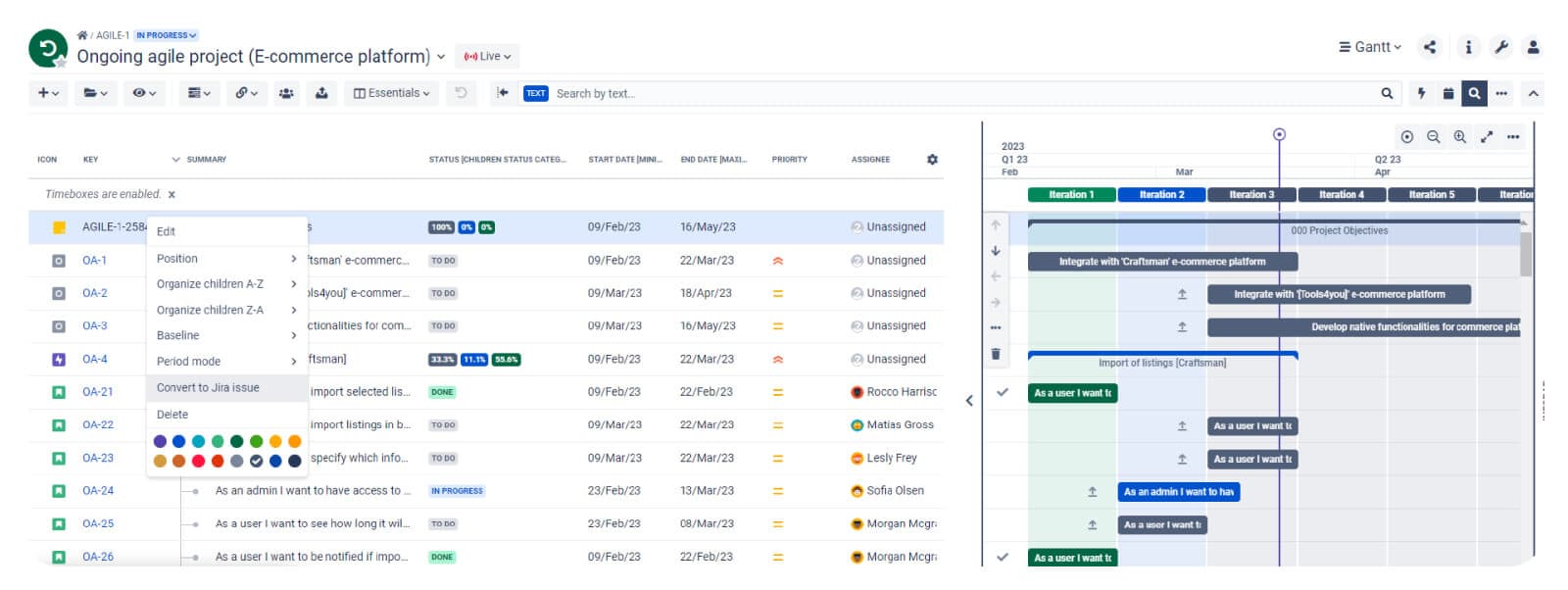Open the Position submenu

[x=227, y=259]
